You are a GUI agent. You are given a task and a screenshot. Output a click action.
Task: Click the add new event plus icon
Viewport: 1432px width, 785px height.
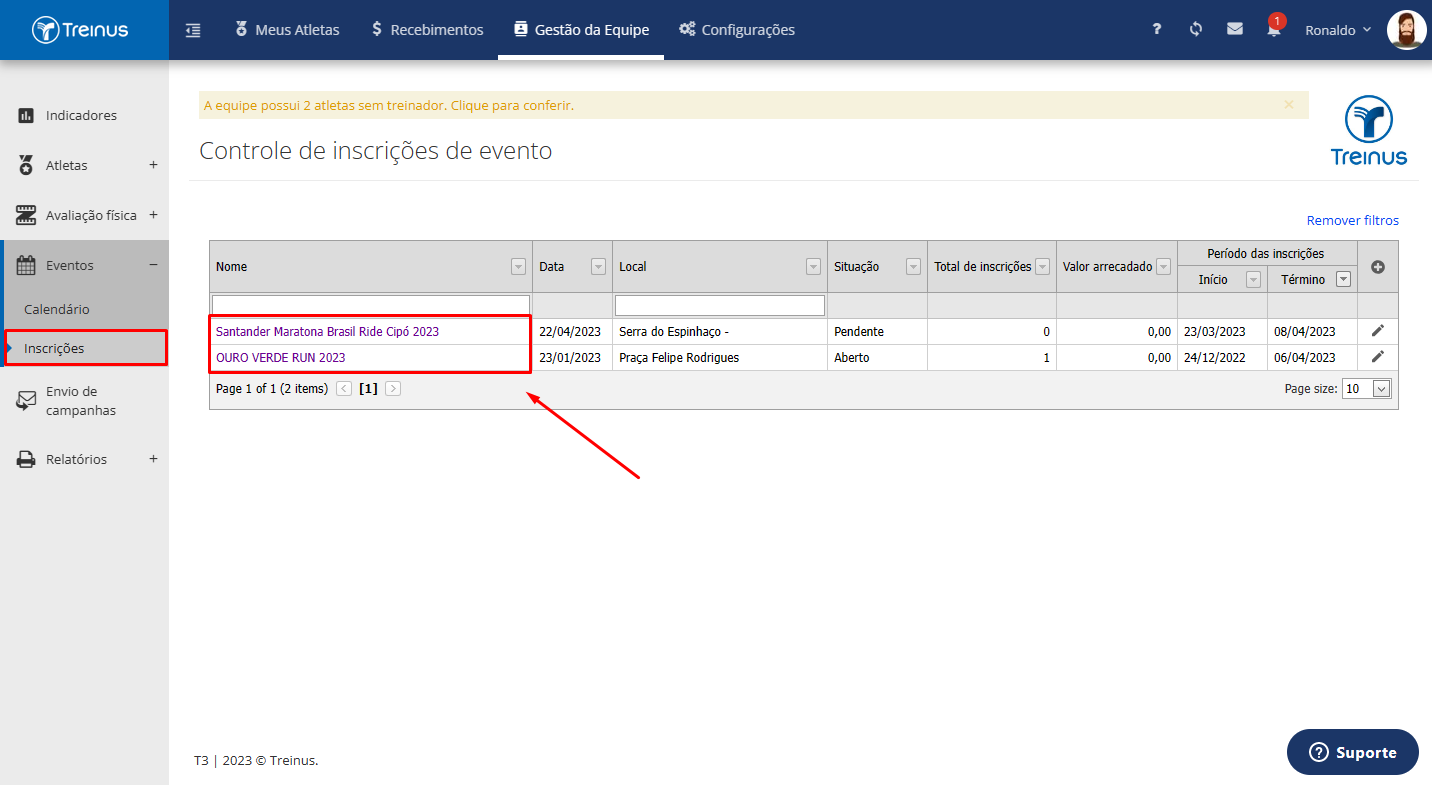coord(1378,267)
